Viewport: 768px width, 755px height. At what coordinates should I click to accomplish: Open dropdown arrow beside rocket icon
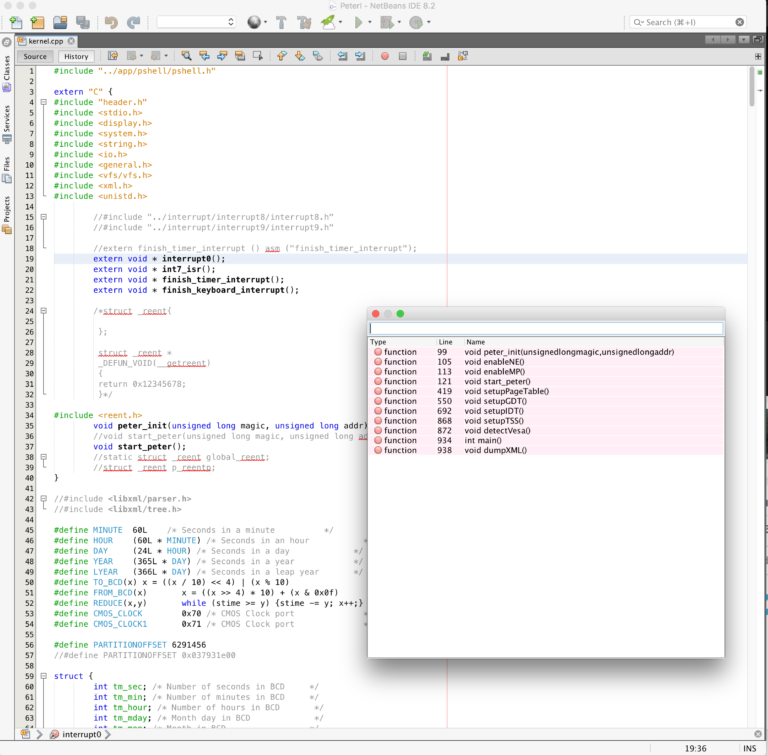pyautogui.click(x=340, y=22)
